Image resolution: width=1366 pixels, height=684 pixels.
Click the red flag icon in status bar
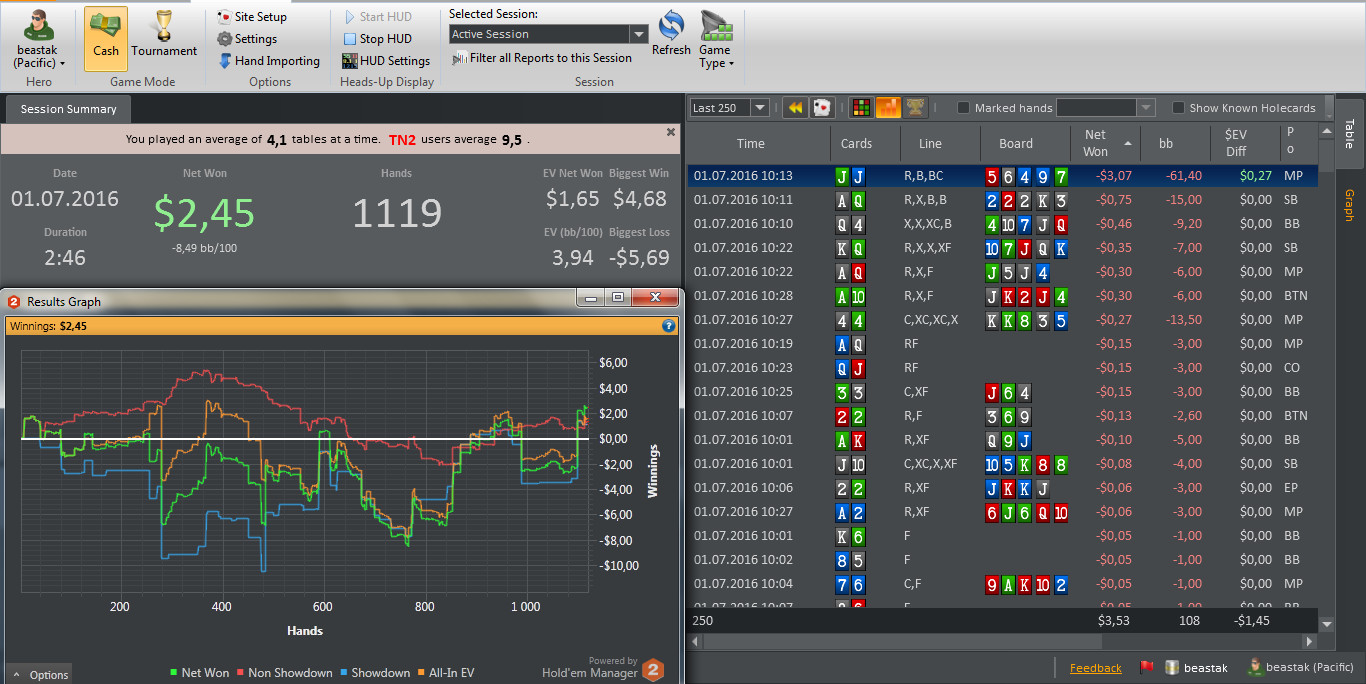[1147, 667]
